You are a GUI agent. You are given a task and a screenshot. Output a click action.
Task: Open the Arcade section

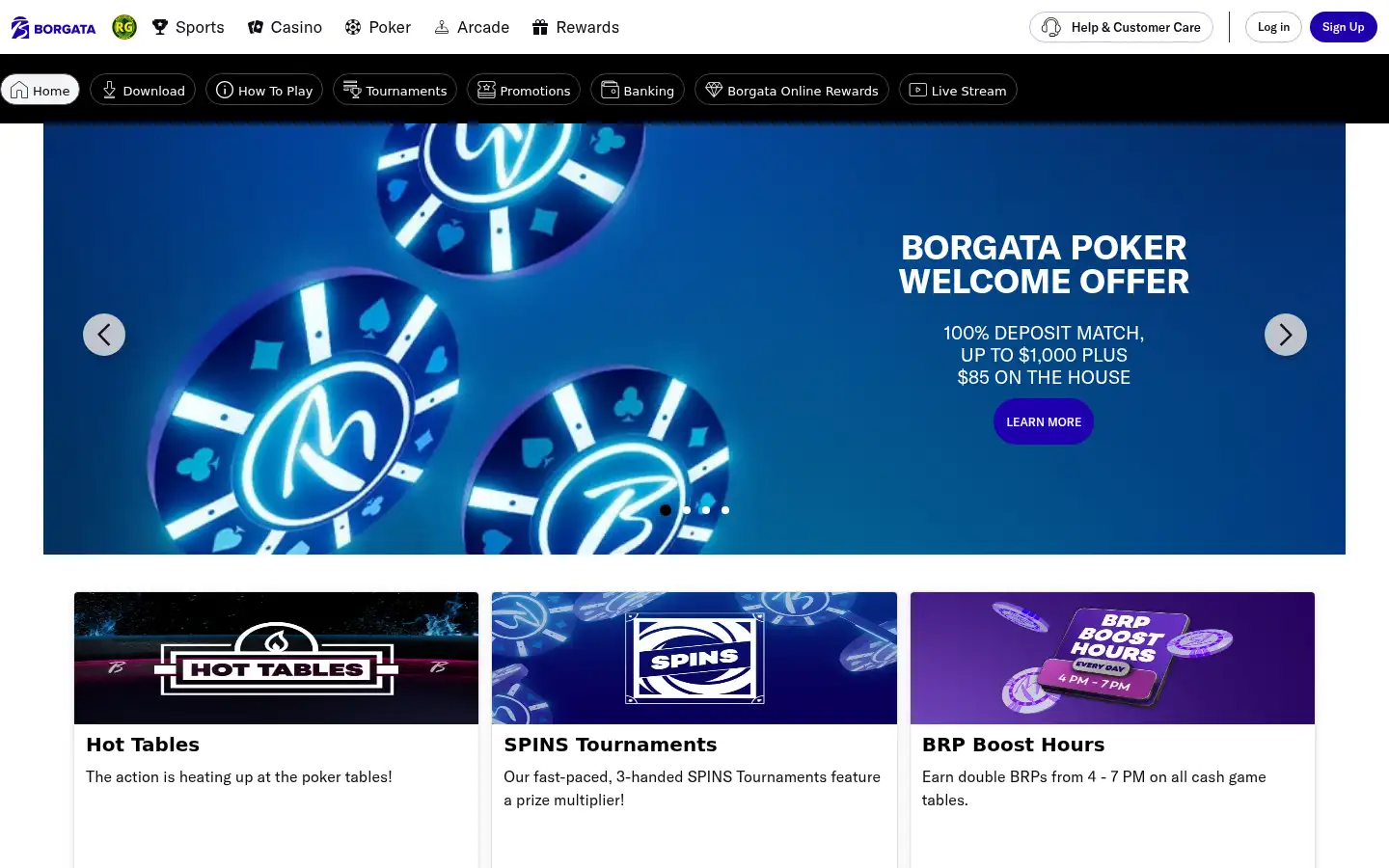pos(472,27)
